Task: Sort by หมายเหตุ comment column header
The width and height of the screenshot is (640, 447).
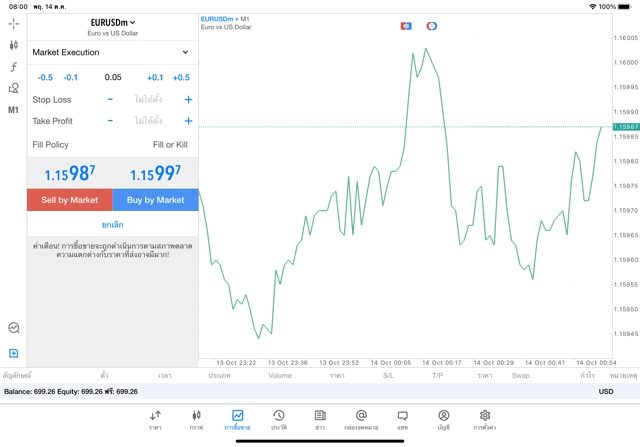Action: point(623,375)
